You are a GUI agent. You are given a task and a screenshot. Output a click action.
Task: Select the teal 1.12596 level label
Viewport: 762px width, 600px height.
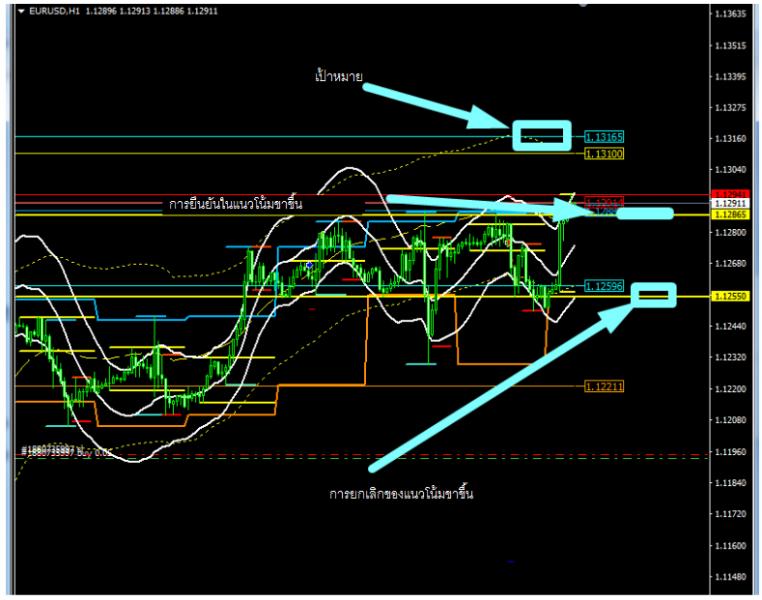(x=604, y=286)
